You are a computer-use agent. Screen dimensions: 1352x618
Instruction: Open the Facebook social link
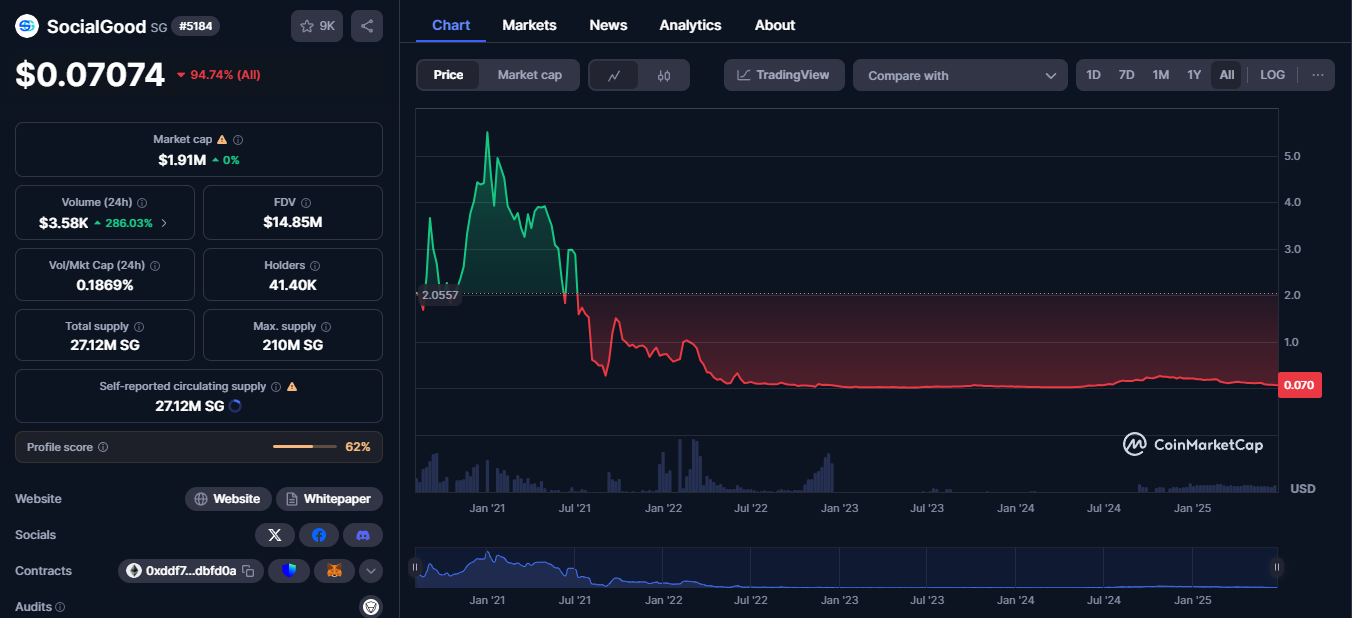[319, 535]
